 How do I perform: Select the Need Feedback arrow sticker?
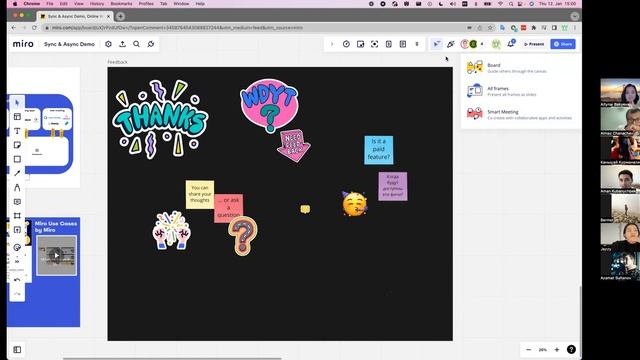coord(293,146)
